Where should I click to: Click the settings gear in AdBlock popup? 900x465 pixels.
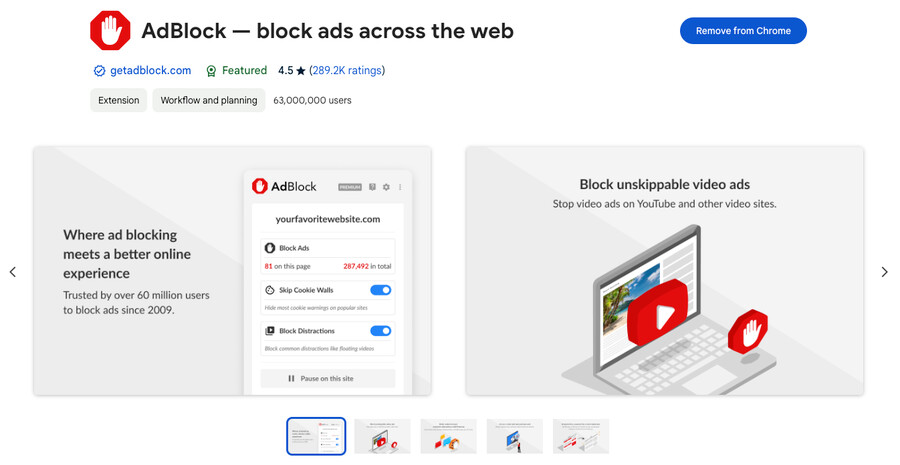click(x=386, y=187)
